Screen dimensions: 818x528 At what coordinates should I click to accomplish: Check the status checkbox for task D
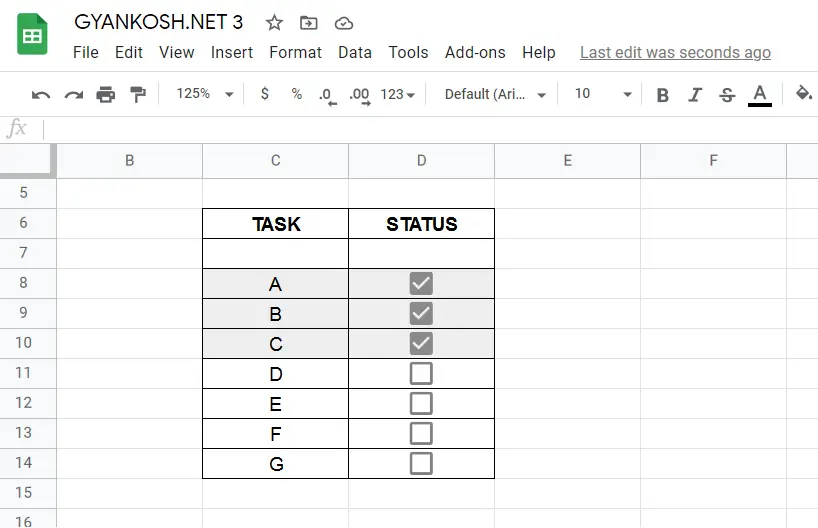pos(421,374)
